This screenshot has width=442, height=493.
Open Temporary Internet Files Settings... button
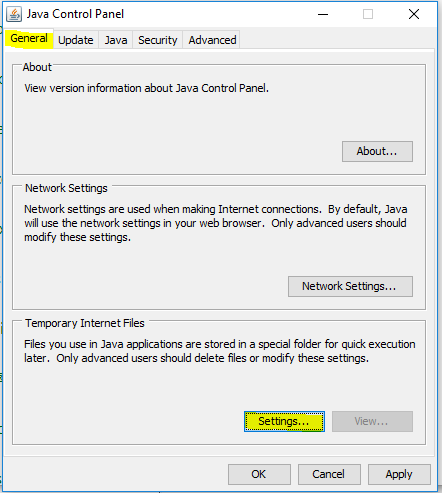(284, 421)
